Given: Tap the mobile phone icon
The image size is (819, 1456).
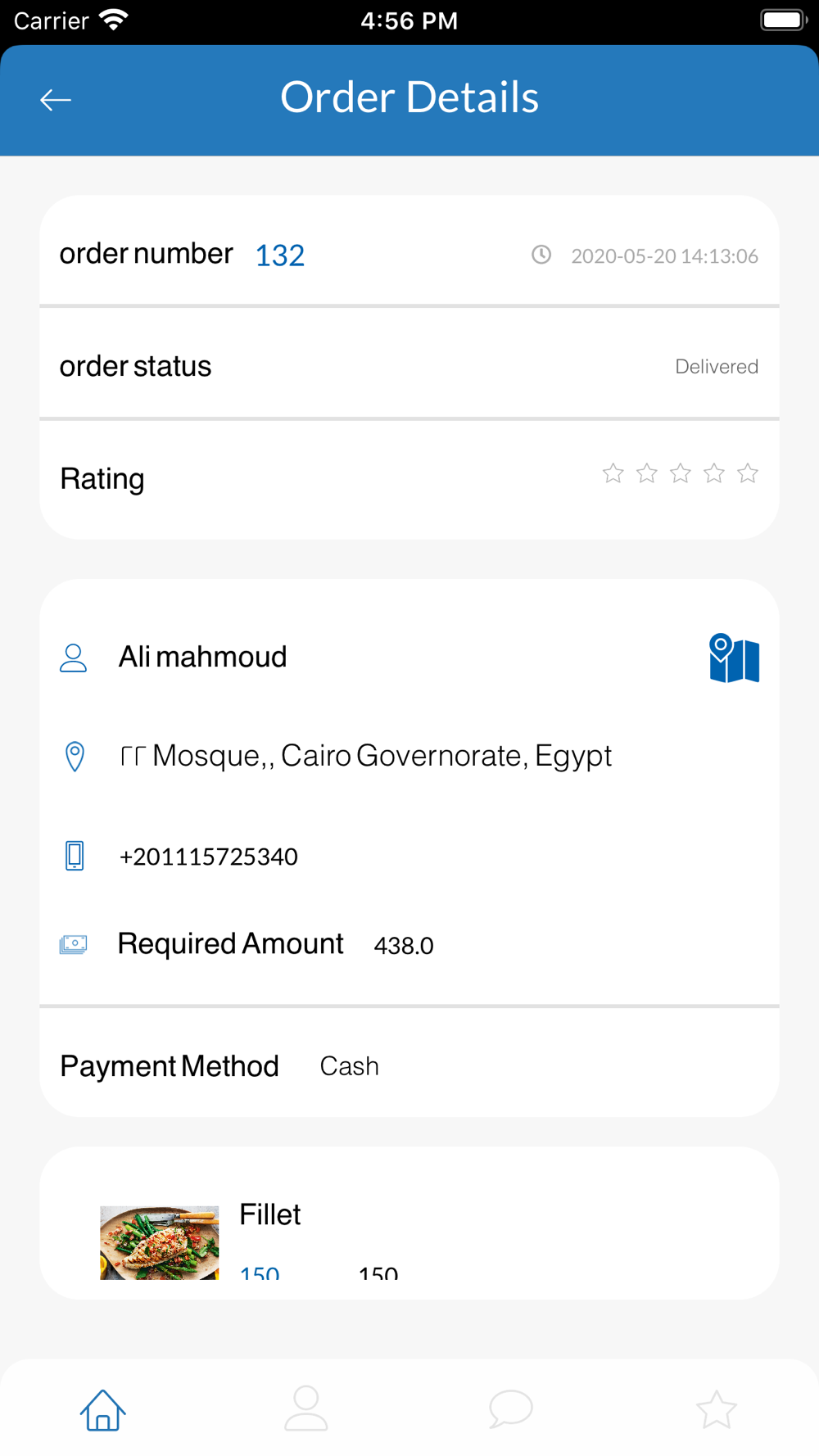Looking at the screenshot, I should coord(75,856).
